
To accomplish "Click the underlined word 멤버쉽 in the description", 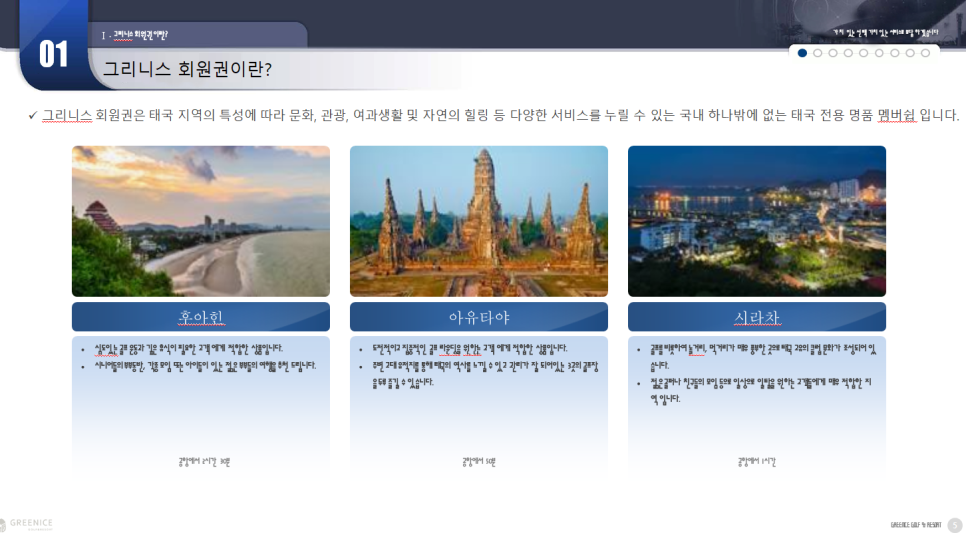I will (x=896, y=115).
